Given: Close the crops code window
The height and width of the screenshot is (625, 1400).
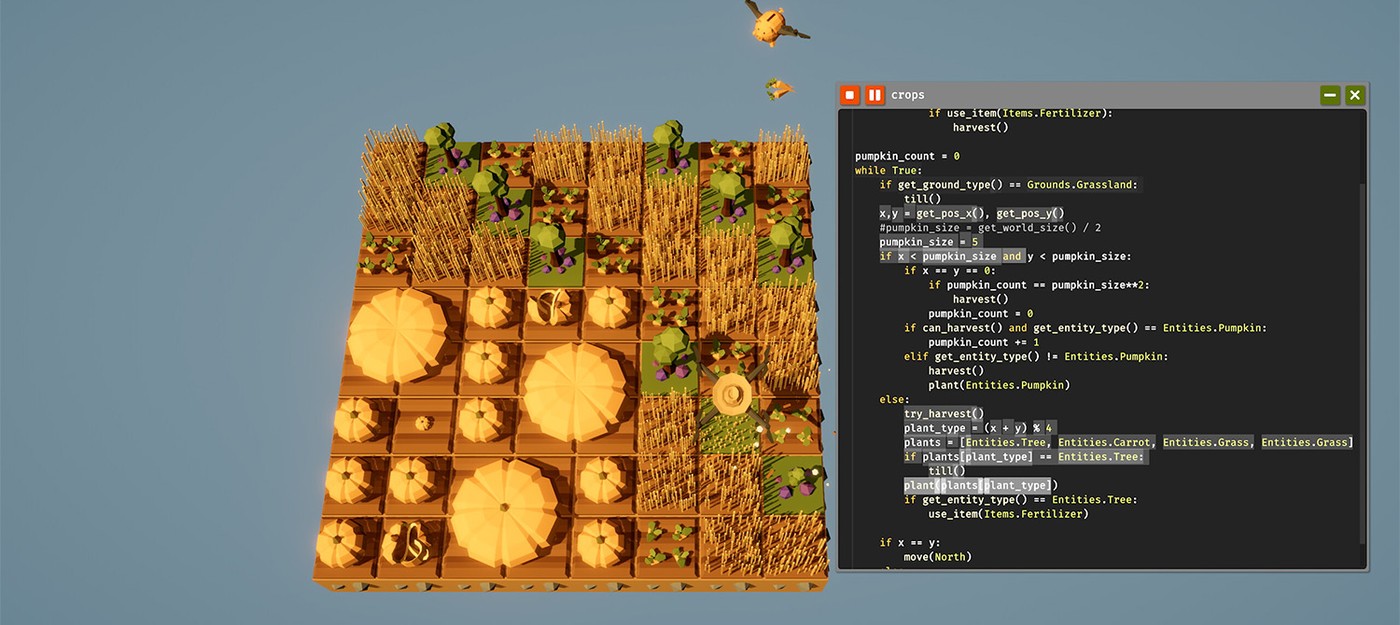Looking at the screenshot, I should pyautogui.click(x=1355, y=95).
